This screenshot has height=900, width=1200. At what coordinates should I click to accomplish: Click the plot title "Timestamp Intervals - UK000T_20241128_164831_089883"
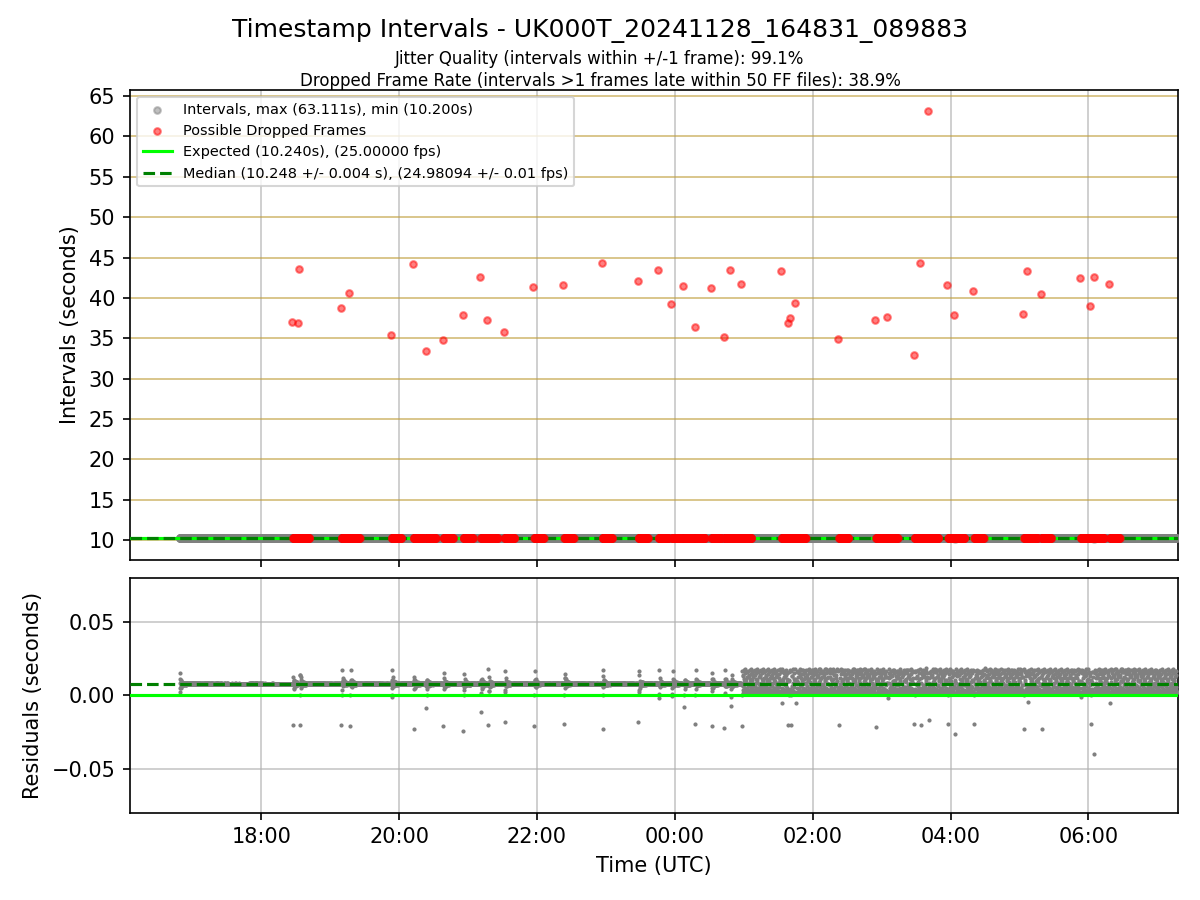600,29
